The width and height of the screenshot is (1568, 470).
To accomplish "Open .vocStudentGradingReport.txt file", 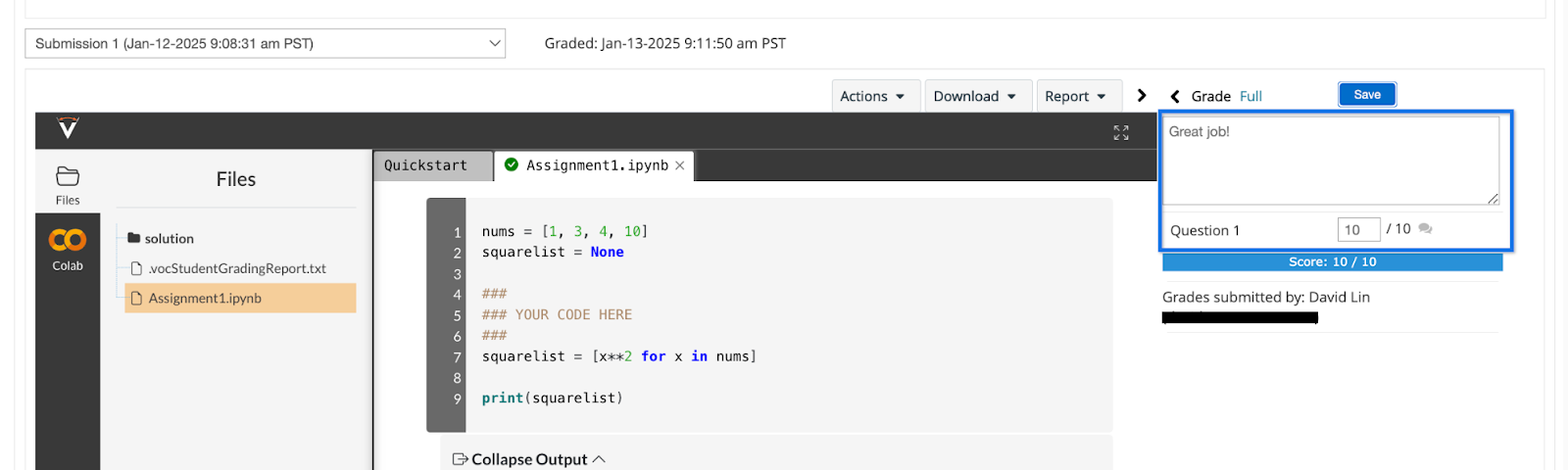I will click(237, 268).
